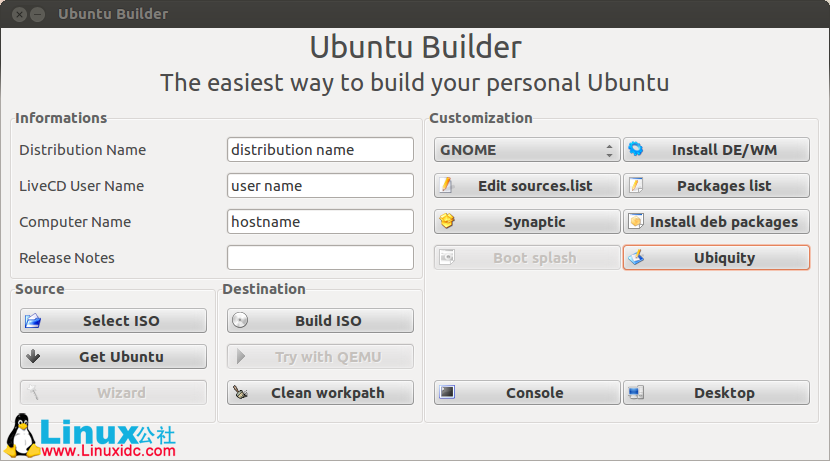Screen dimensions: 830x461
Task: Click the notepad icon on Packages list
Action: coord(636,185)
